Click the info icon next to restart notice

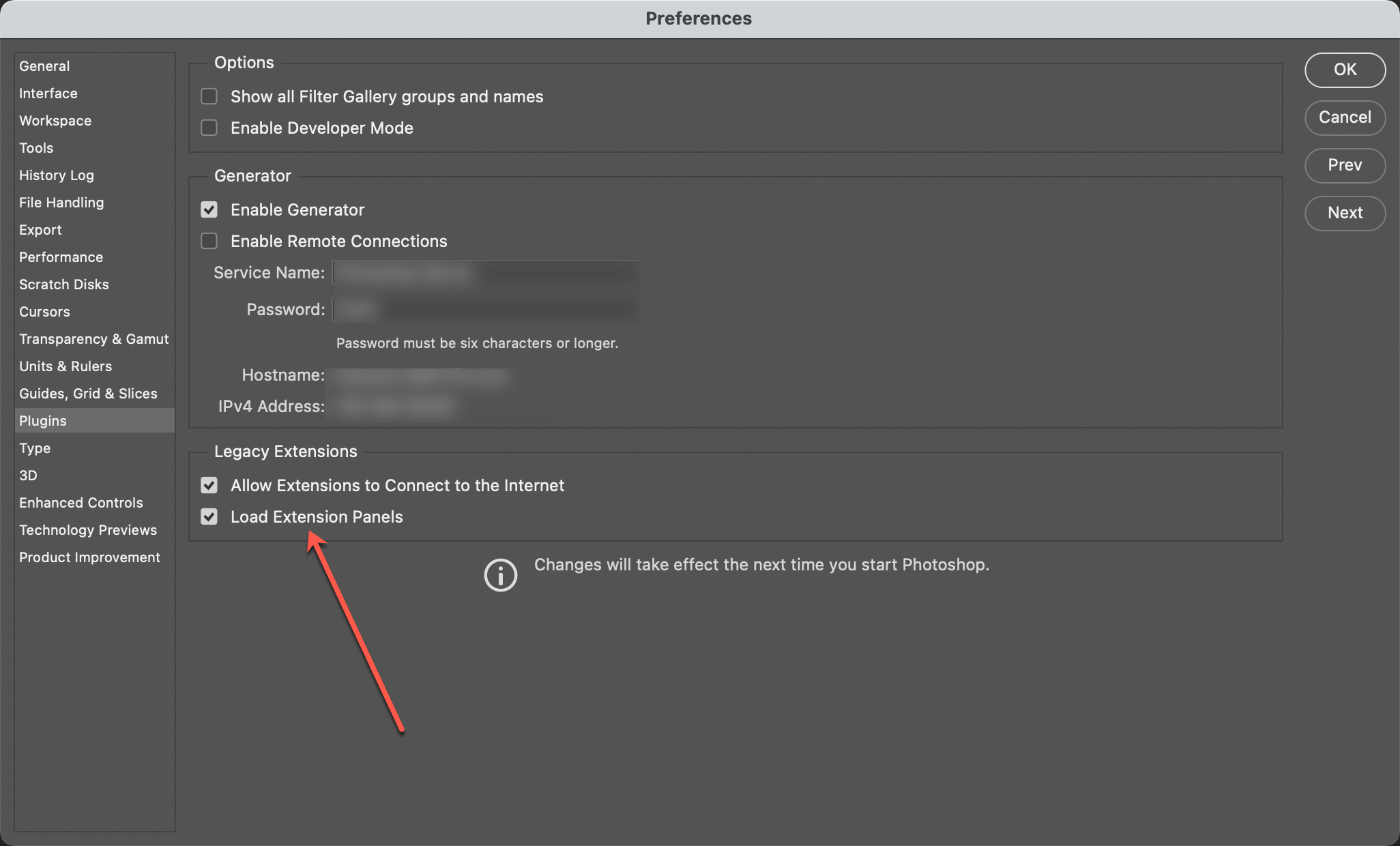[501, 575]
